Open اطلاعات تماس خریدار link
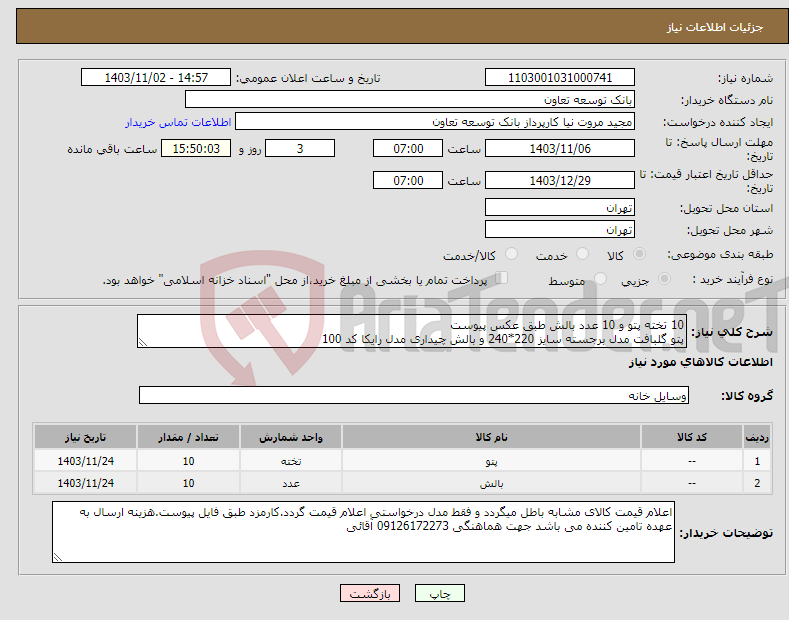Viewport: 789px width, 620px height. (178, 122)
